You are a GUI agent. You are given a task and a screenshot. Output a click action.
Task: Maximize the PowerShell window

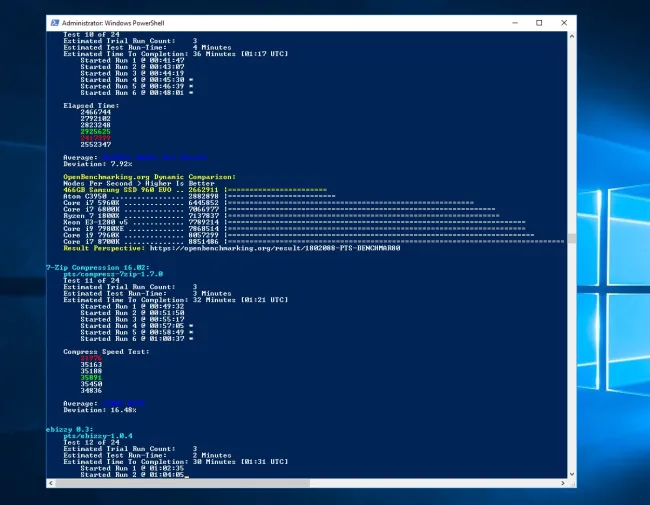pos(539,23)
